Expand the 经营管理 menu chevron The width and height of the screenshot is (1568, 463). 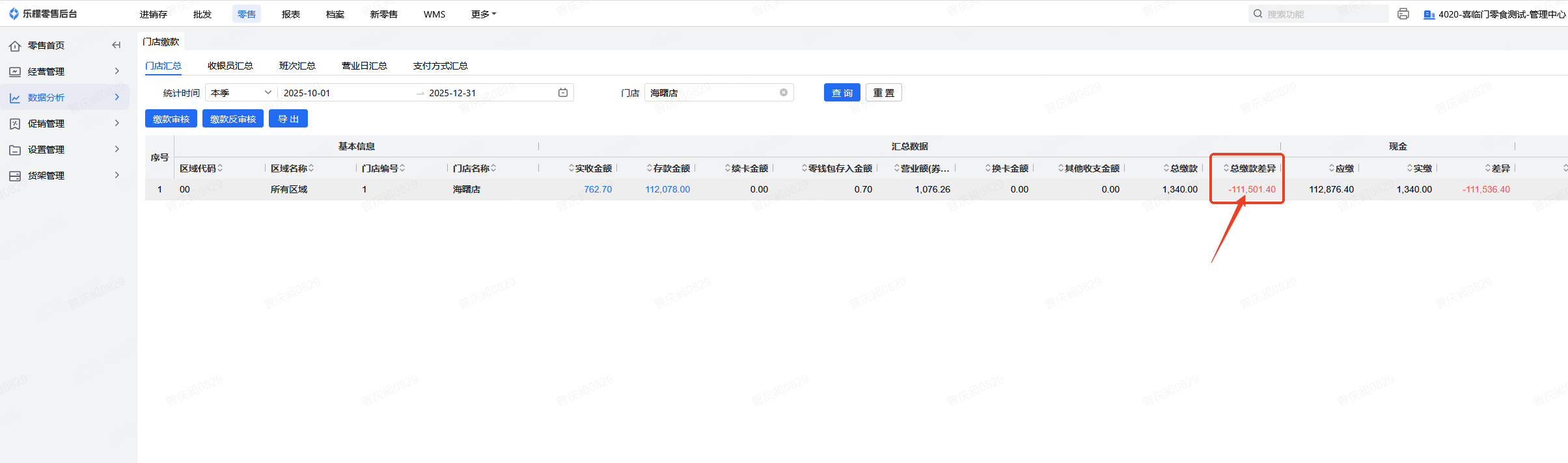coord(117,71)
